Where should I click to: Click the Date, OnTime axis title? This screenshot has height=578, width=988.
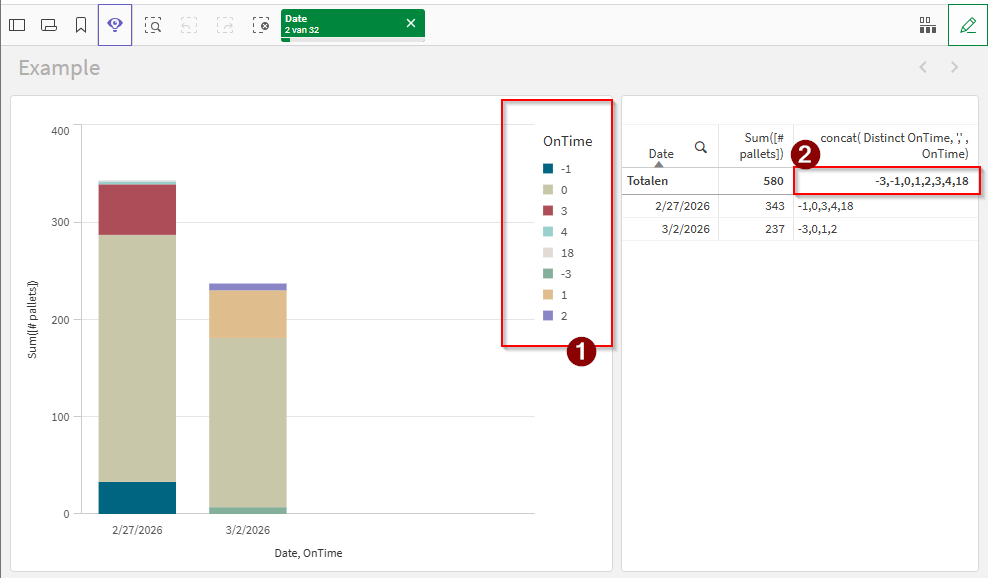point(308,553)
